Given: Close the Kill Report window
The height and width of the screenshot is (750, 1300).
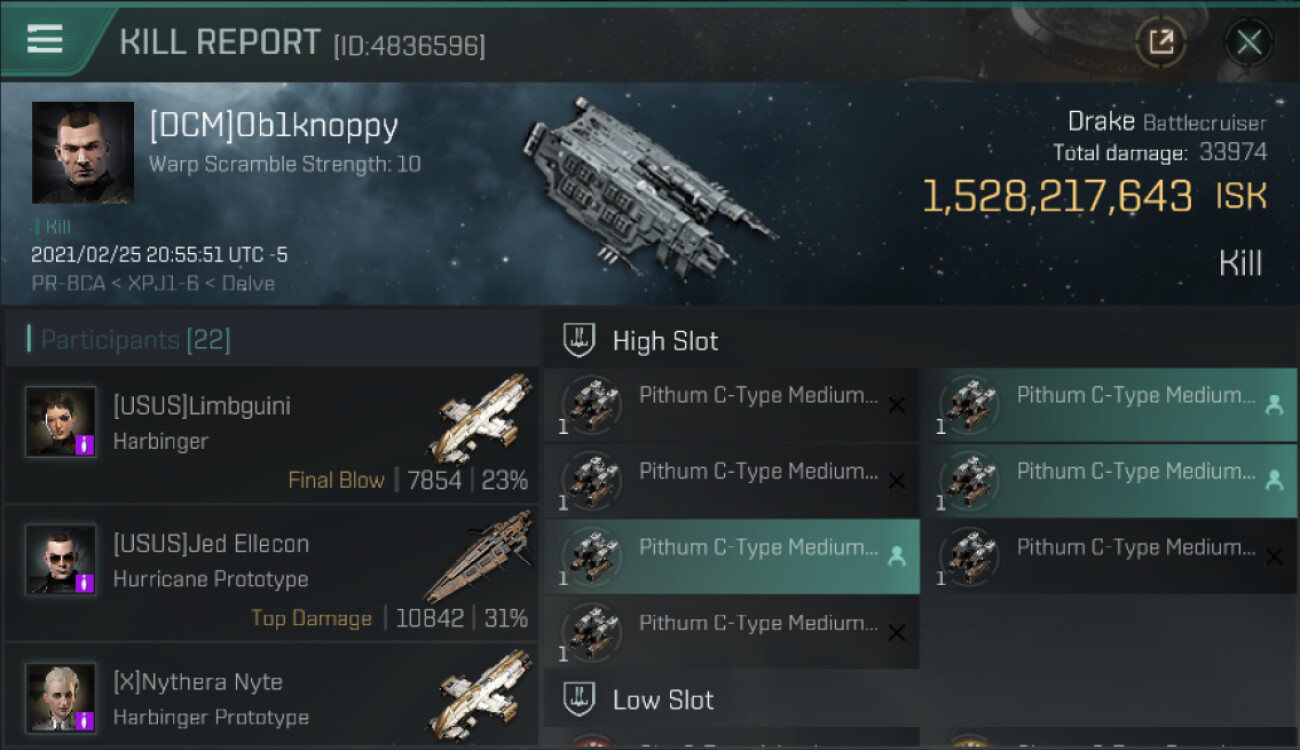Looking at the screenshot, I should click(x=1248, y=42).
